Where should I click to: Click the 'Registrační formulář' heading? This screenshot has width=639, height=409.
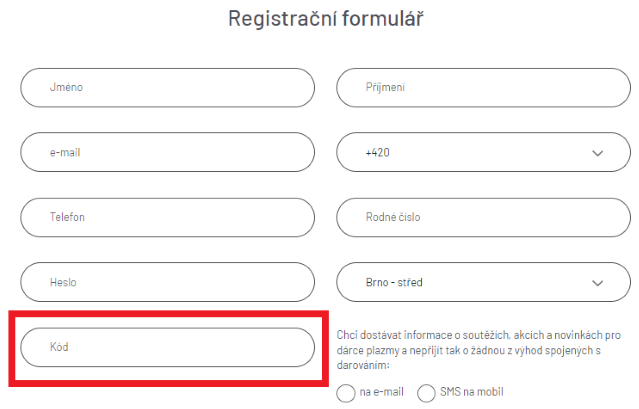coord(319,18)
